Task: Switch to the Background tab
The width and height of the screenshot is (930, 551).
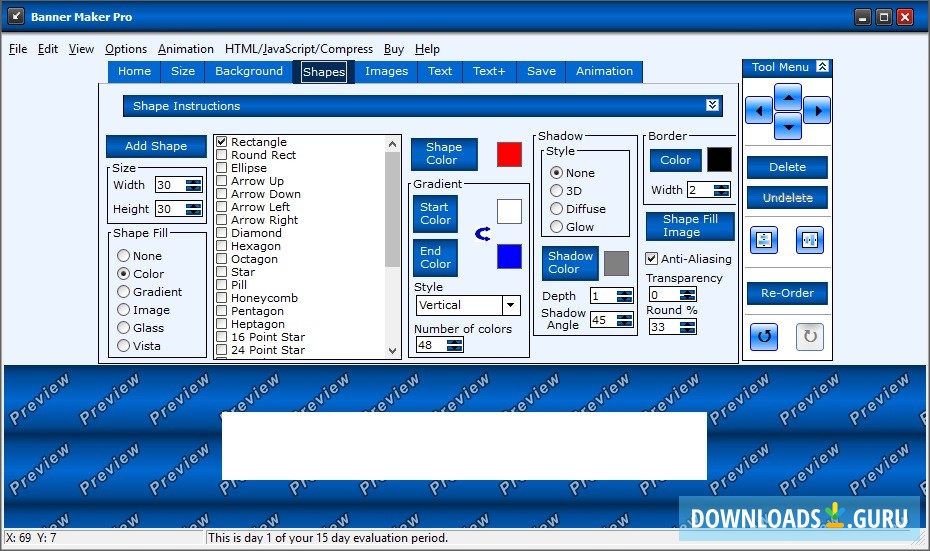Action: [249, 71]
